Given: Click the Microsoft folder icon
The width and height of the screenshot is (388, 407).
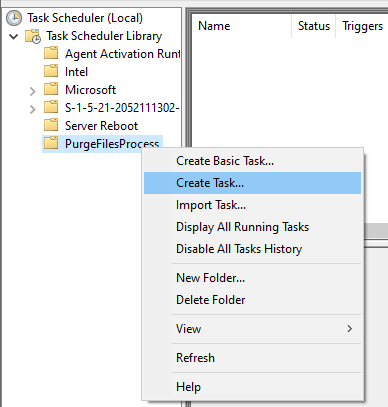Looking at the screenshot, I should 51,89.
